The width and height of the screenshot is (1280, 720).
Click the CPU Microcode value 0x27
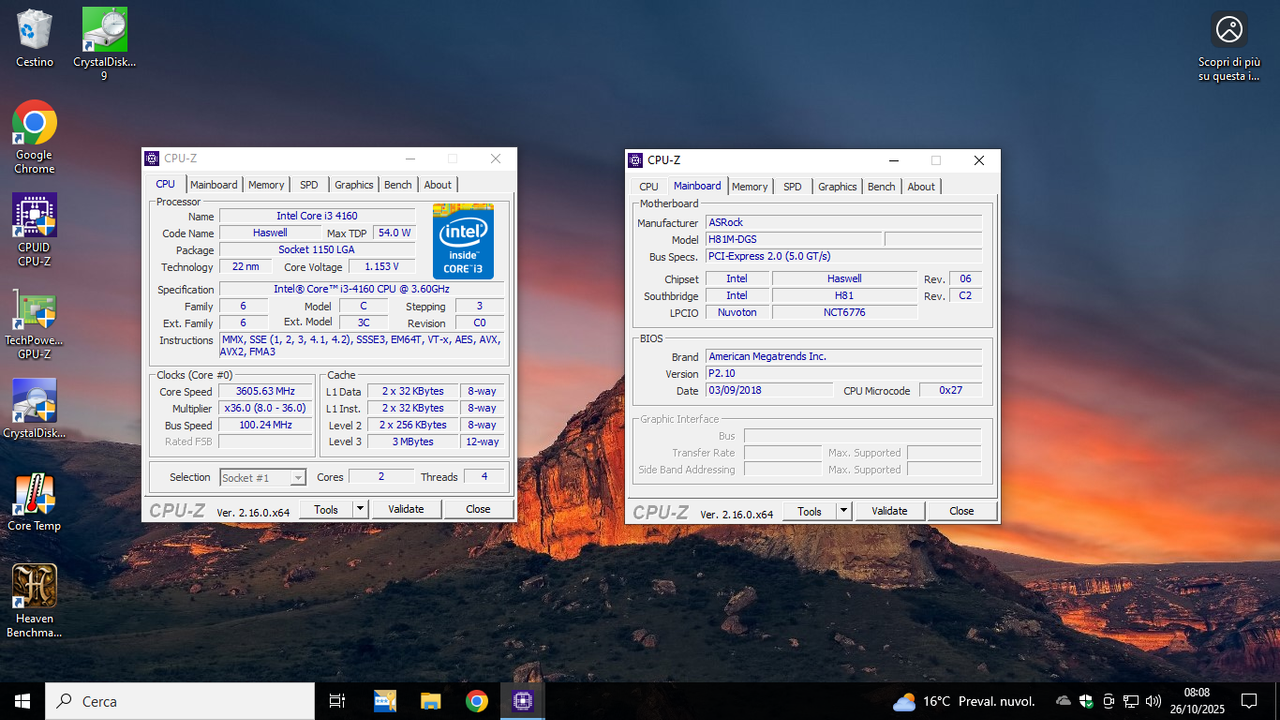coord(950,391)
